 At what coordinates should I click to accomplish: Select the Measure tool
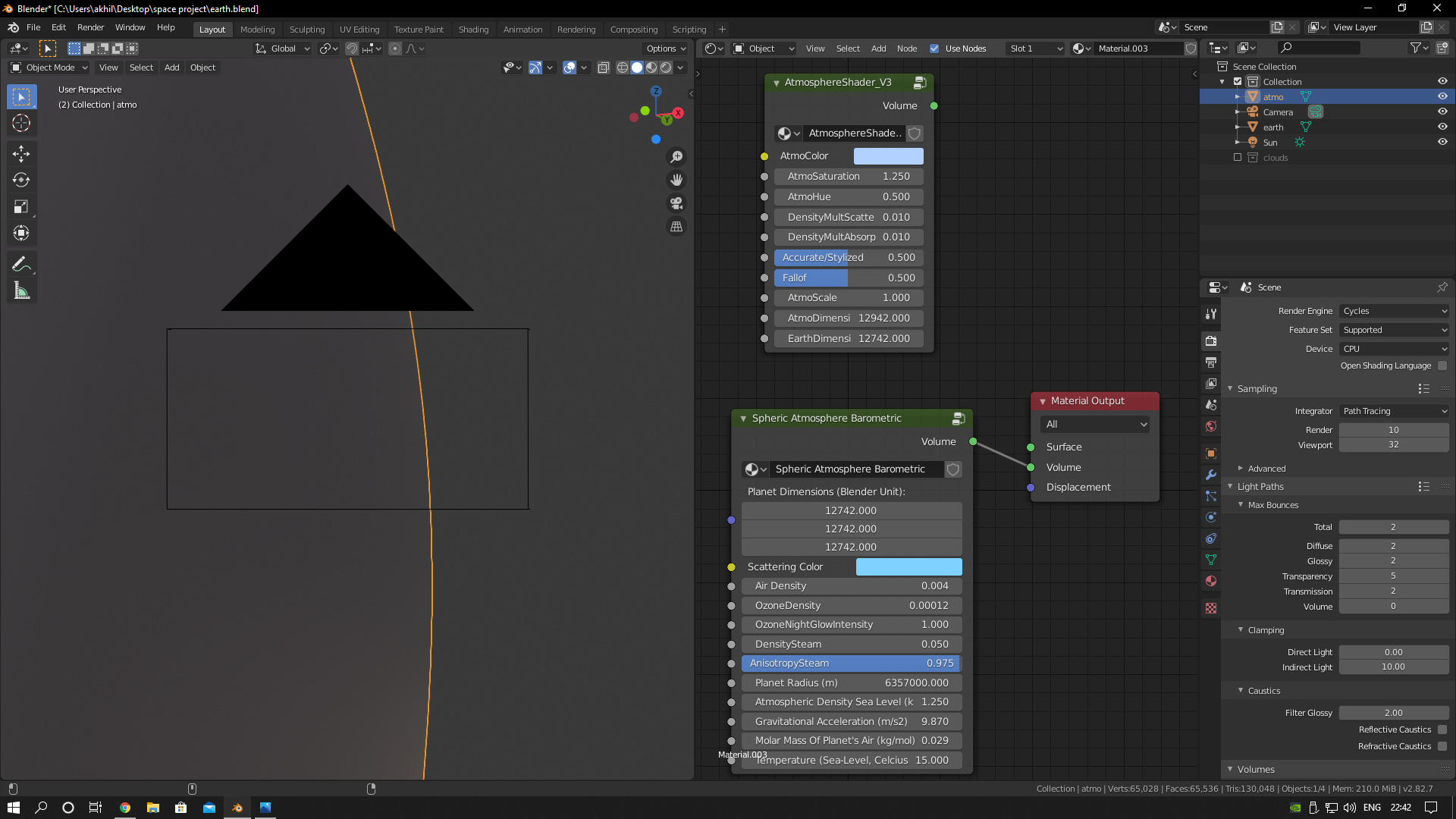point(21,290)
